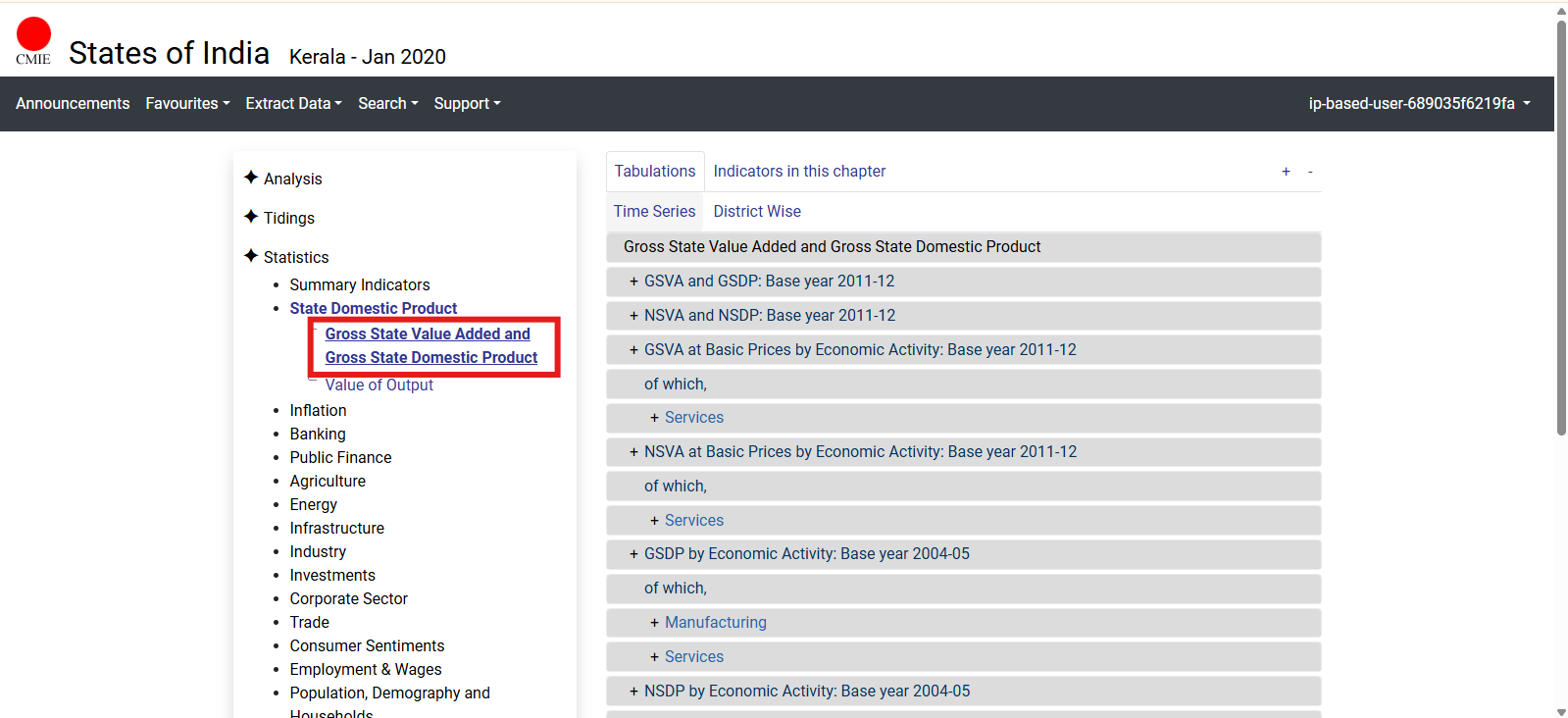Select Indicators in this chapter tab
Image resolution: width=1568 pixels, height=718 pixels.
coord(798,172)
